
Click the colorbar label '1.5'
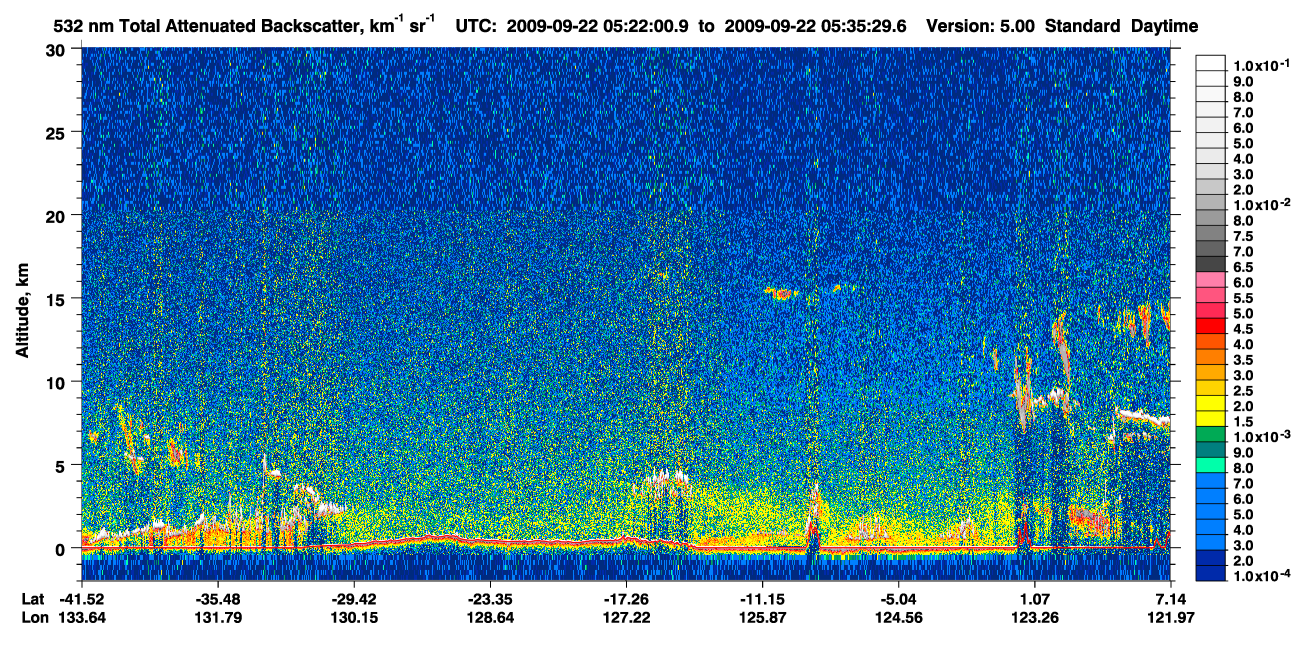(x=1245, y=422)
